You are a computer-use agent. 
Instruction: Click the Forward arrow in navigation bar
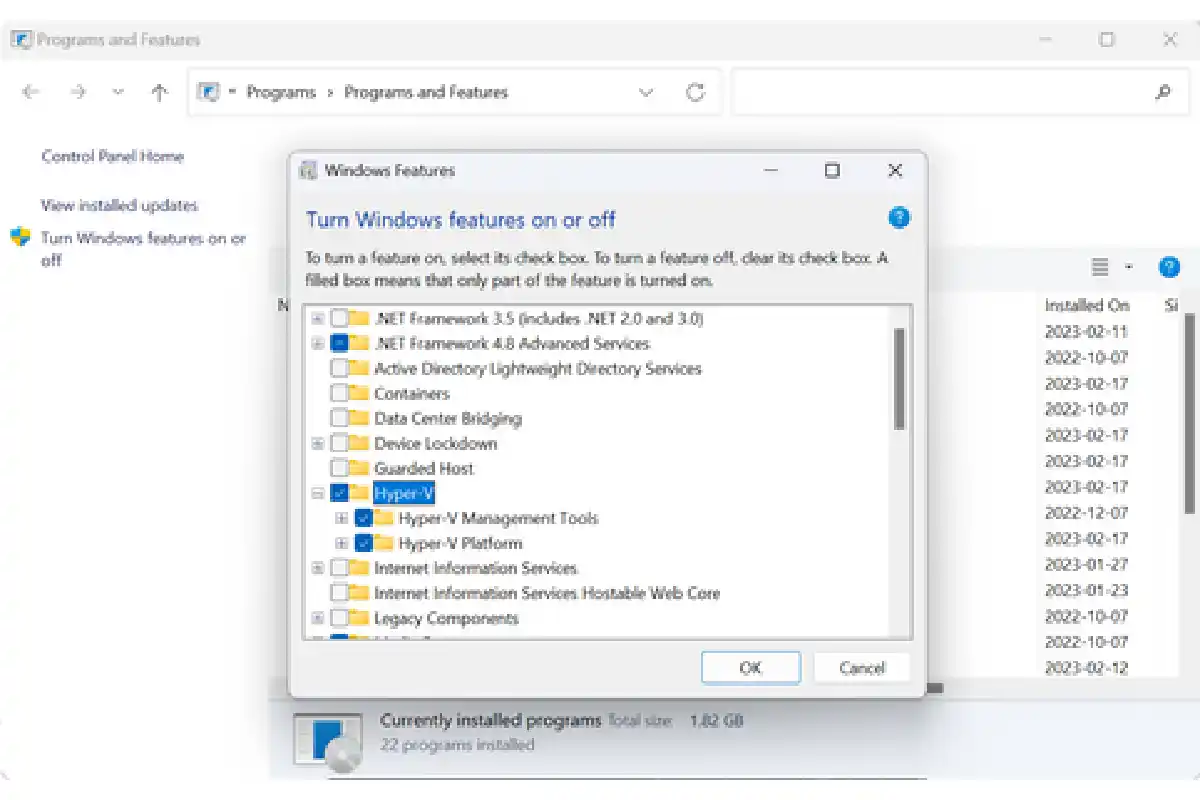pyautogui.click(x=78, y=92)
